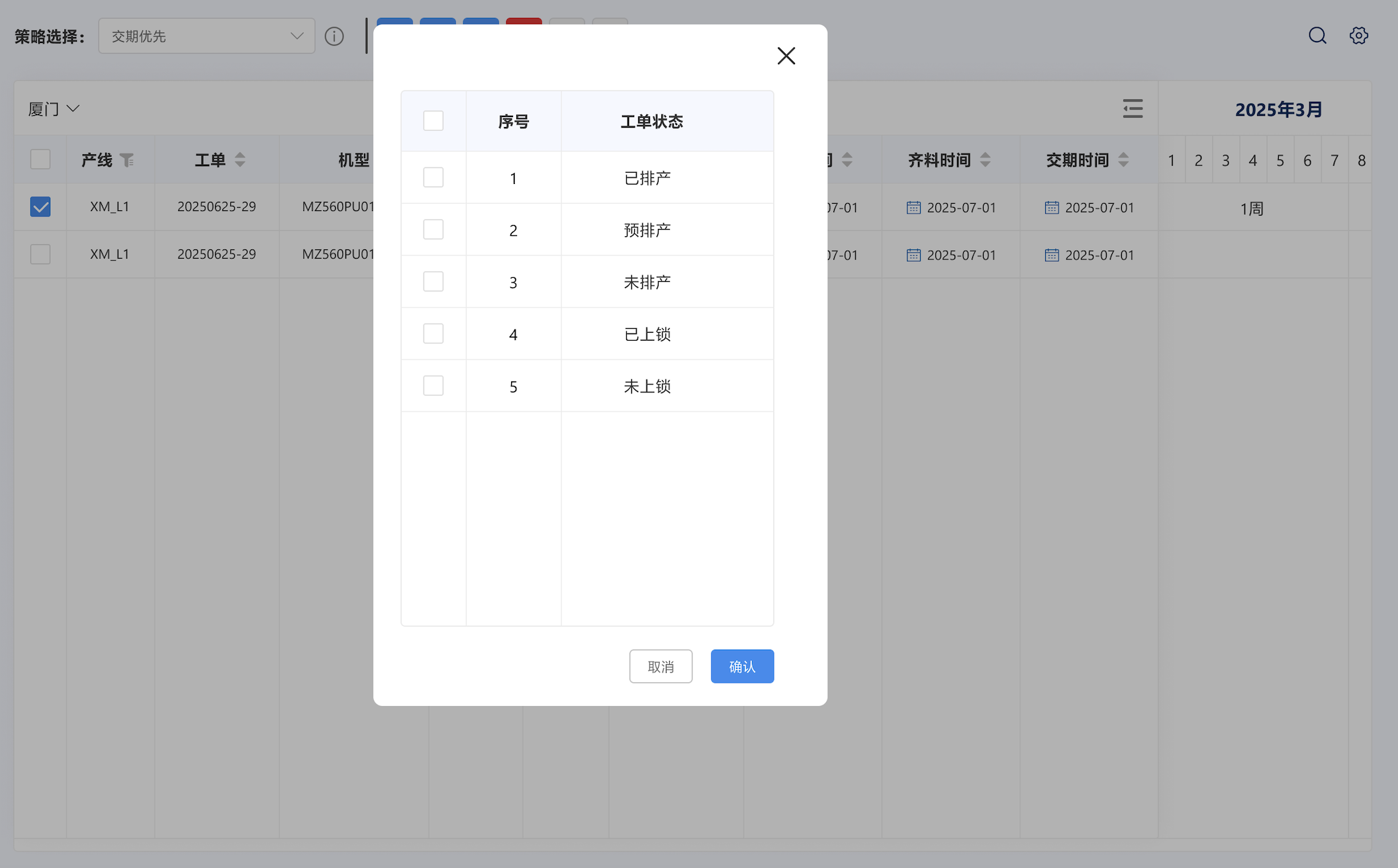Sort by the 交期时间 column arrows
The image size is (1398, 868).
pos(1123,160)
